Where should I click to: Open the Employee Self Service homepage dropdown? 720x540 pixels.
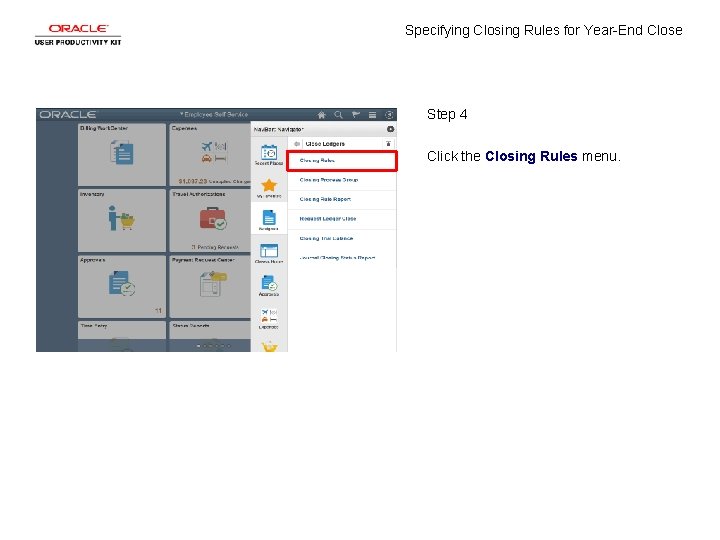coord(214,114)
